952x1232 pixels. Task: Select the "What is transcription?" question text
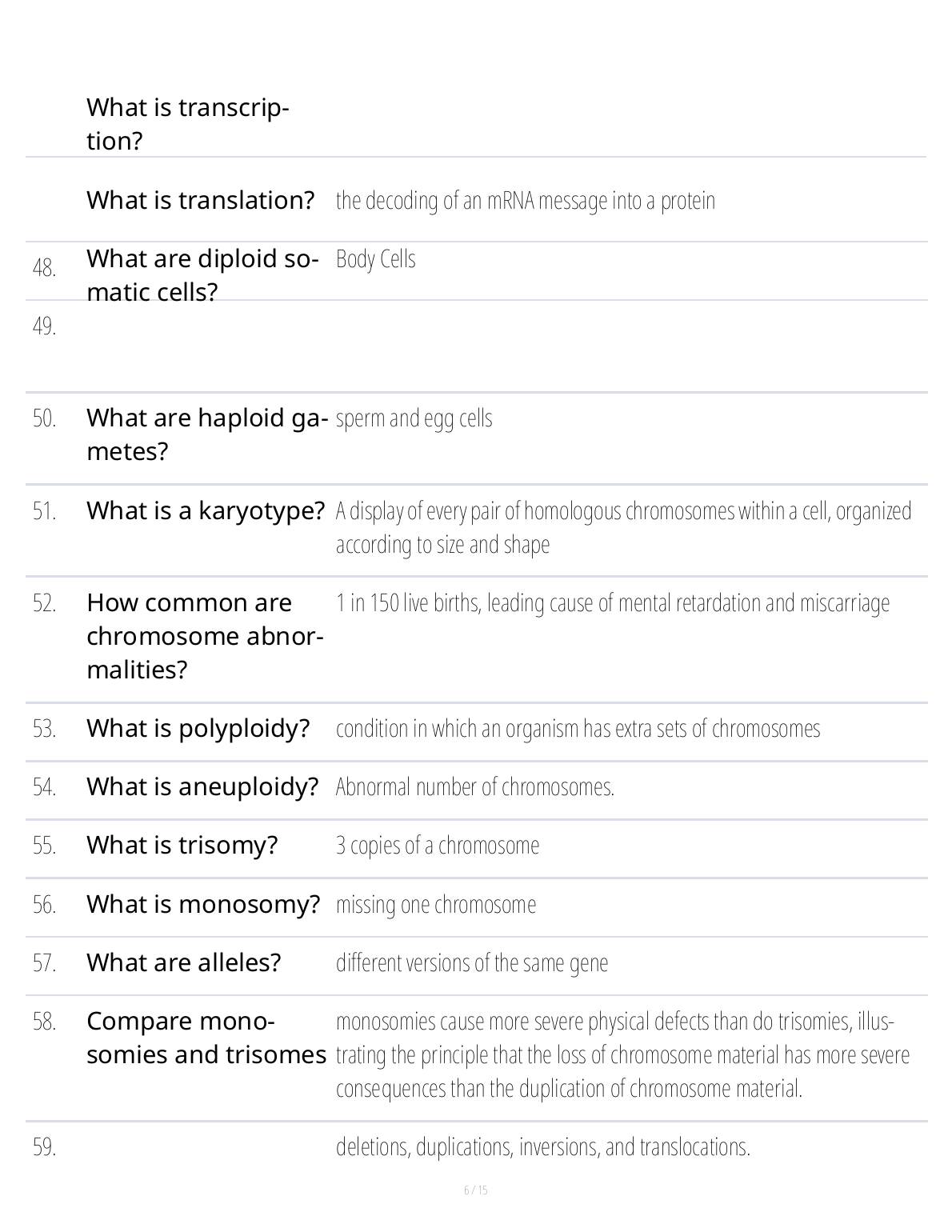[x=187, y=124]
